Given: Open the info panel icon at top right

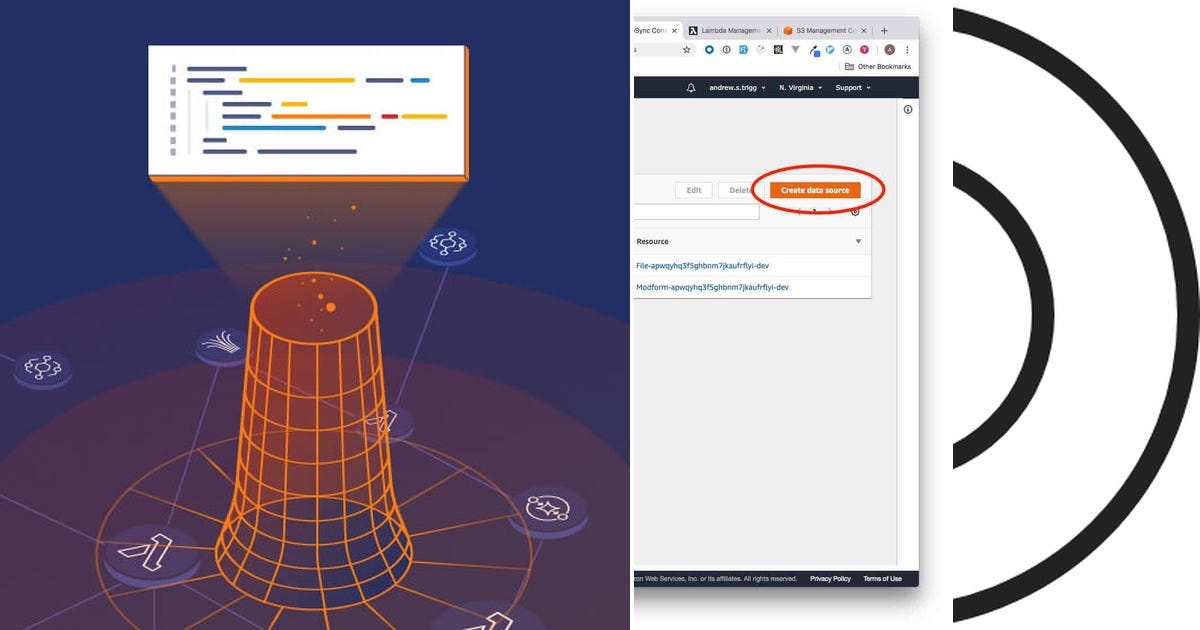Looking at the screenshot, I should coord(908,107).
